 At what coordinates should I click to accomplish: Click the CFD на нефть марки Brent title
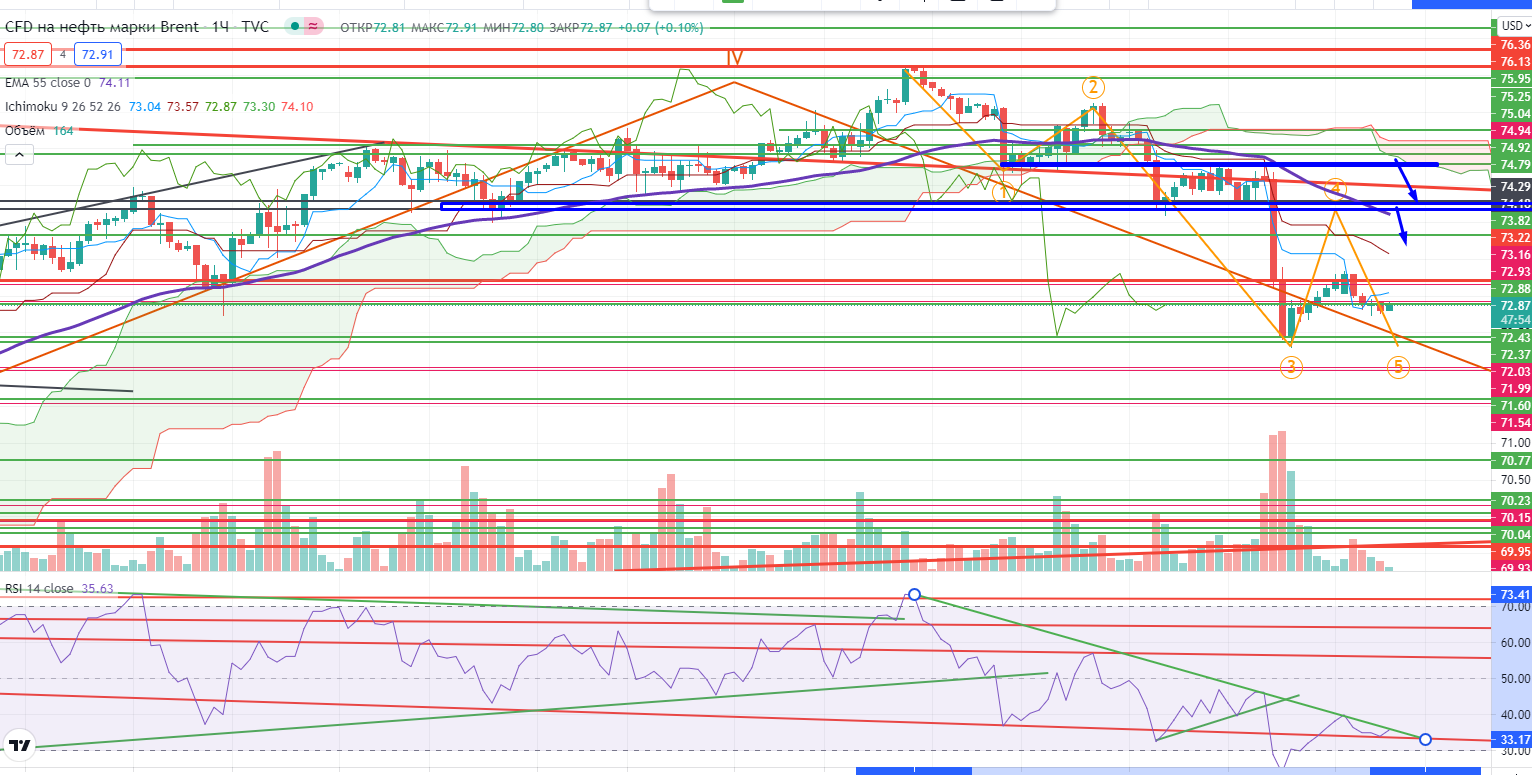(x=100, y=27)
